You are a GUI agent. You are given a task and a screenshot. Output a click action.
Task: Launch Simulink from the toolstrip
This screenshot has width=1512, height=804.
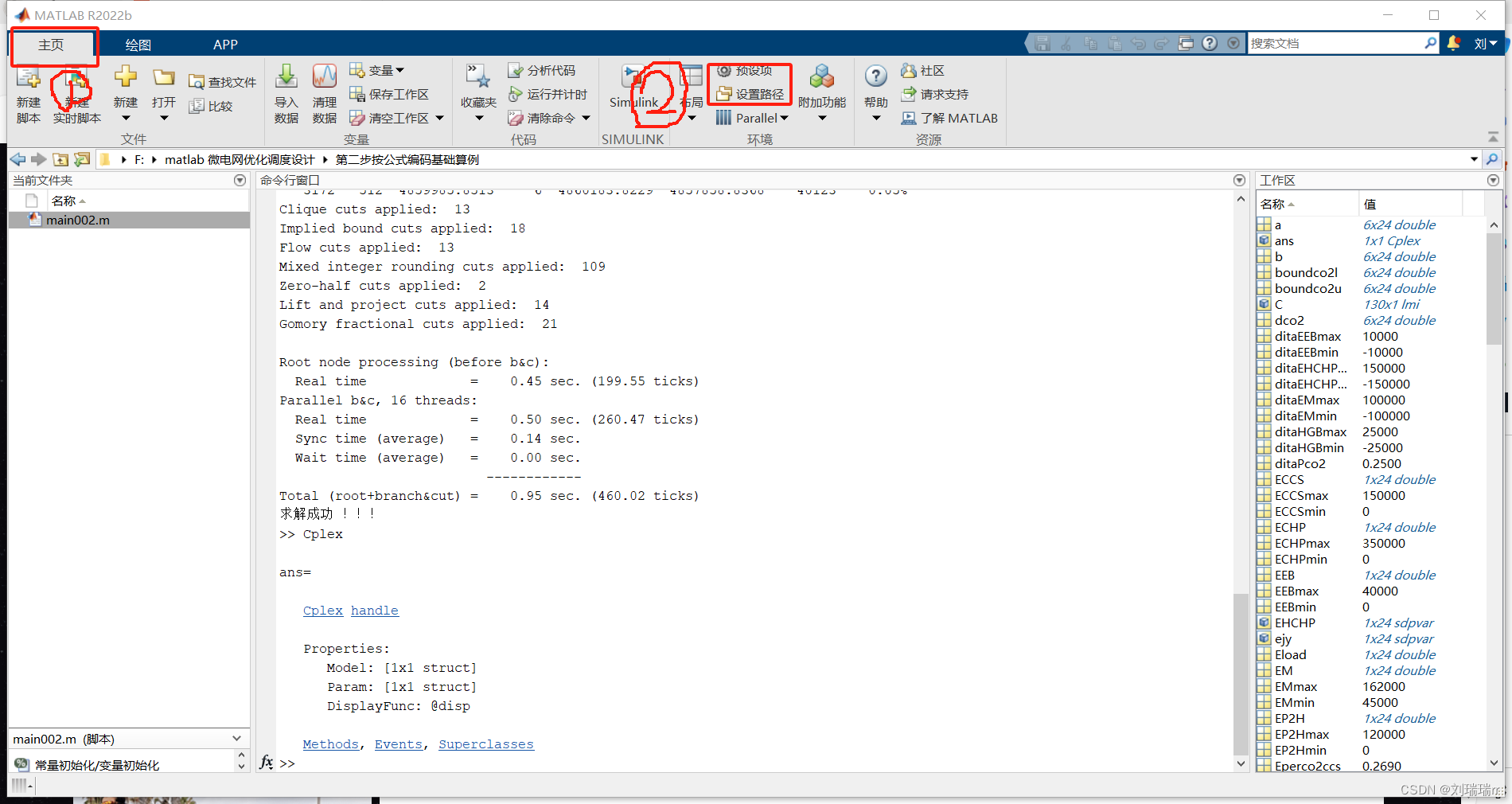633,88
